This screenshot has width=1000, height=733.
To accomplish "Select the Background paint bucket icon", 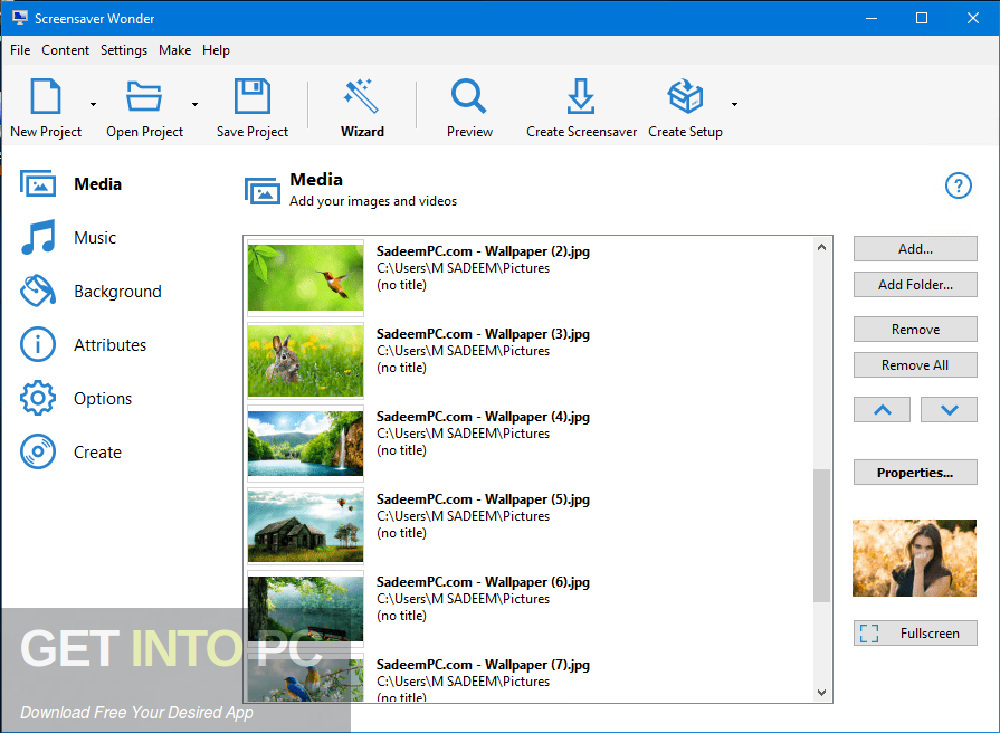I will click(38, 291).
